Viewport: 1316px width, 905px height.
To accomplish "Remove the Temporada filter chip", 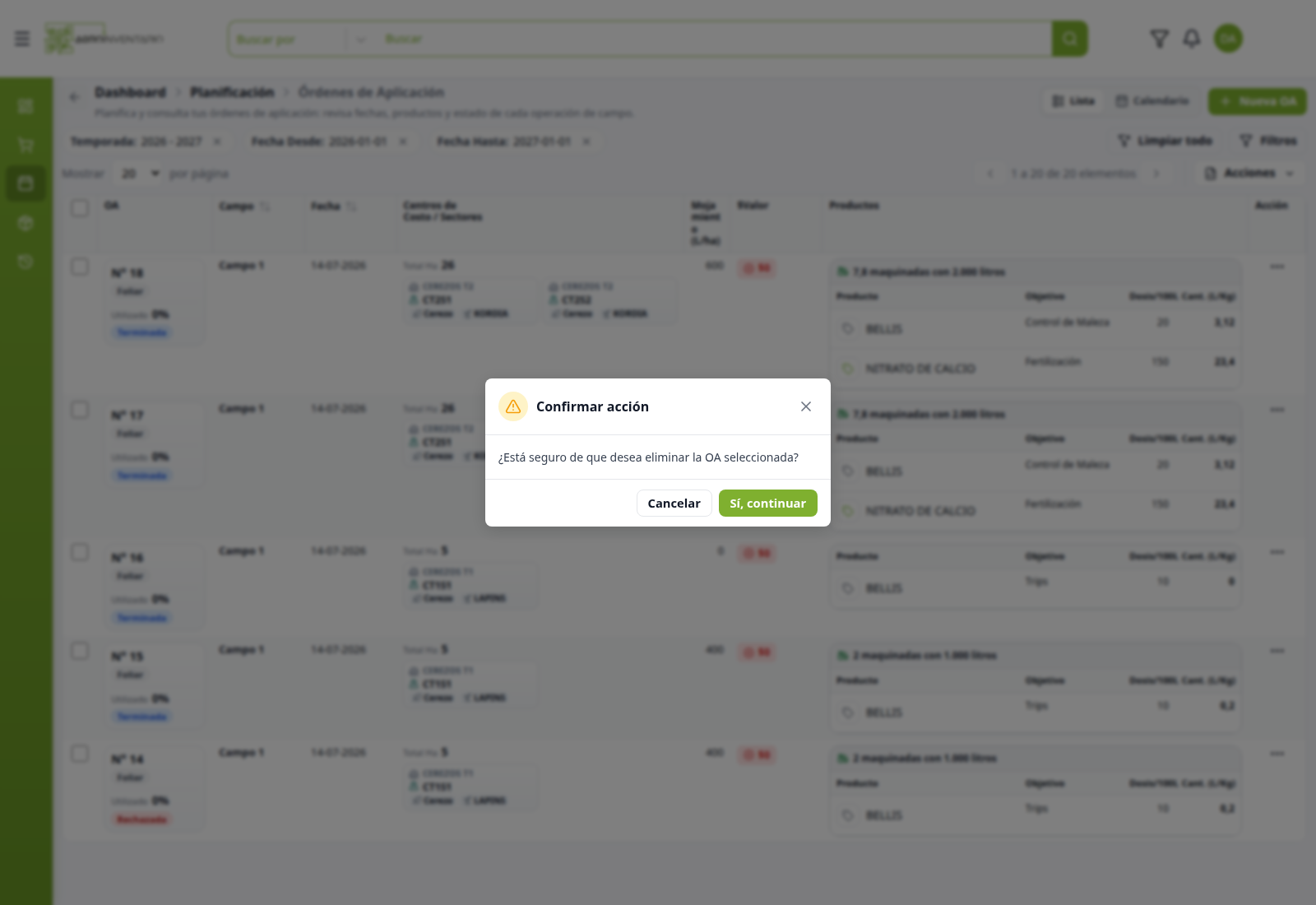I will (217, 142).
